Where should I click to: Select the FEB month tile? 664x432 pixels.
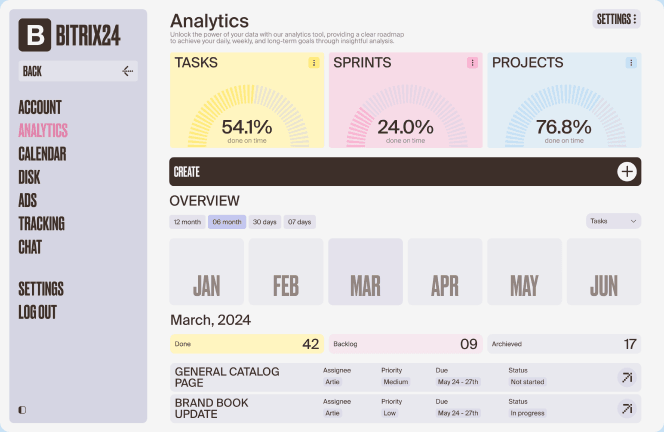click(286, 271)
